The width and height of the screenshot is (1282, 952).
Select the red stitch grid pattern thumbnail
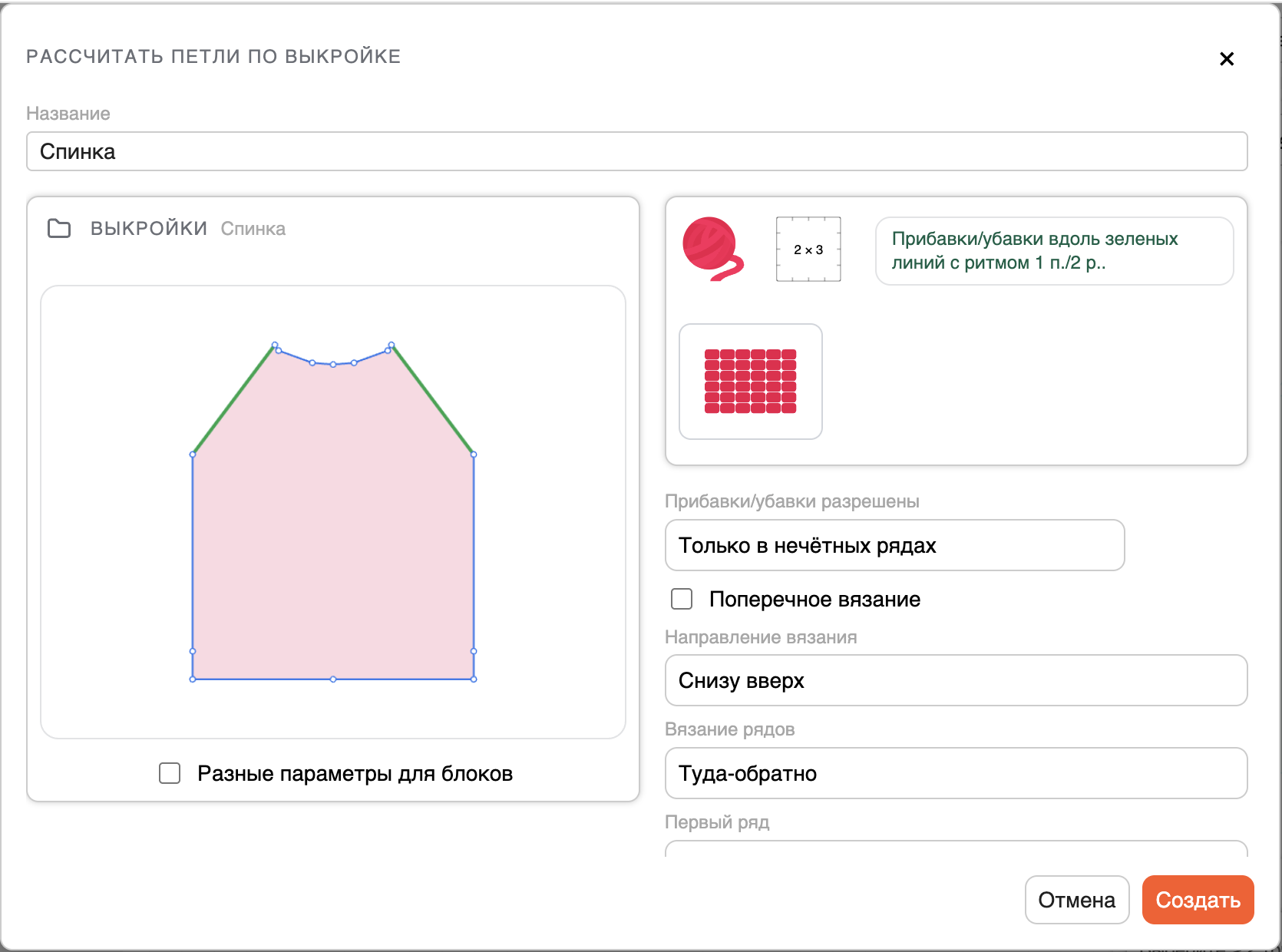(x=750, y=382)
